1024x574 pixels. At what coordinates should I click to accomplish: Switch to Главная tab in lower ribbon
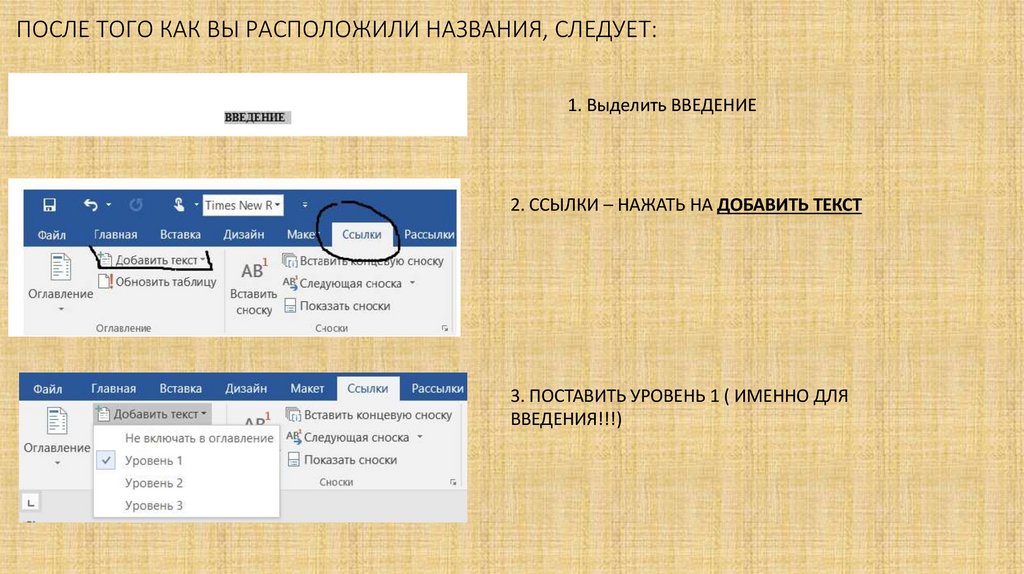(114, 389)
